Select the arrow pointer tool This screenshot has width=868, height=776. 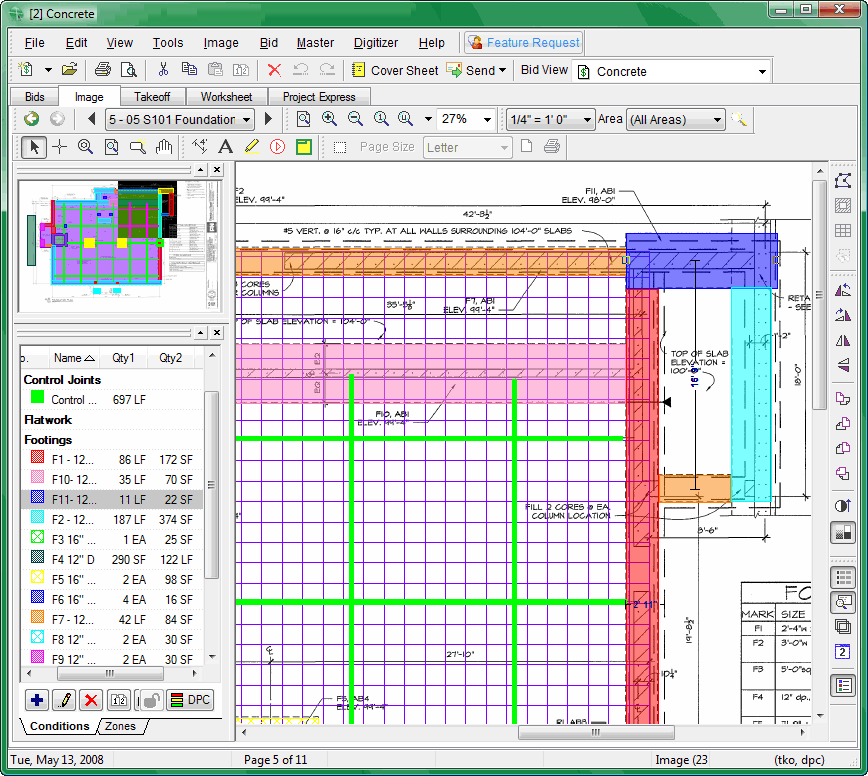[x=34, y=147]
